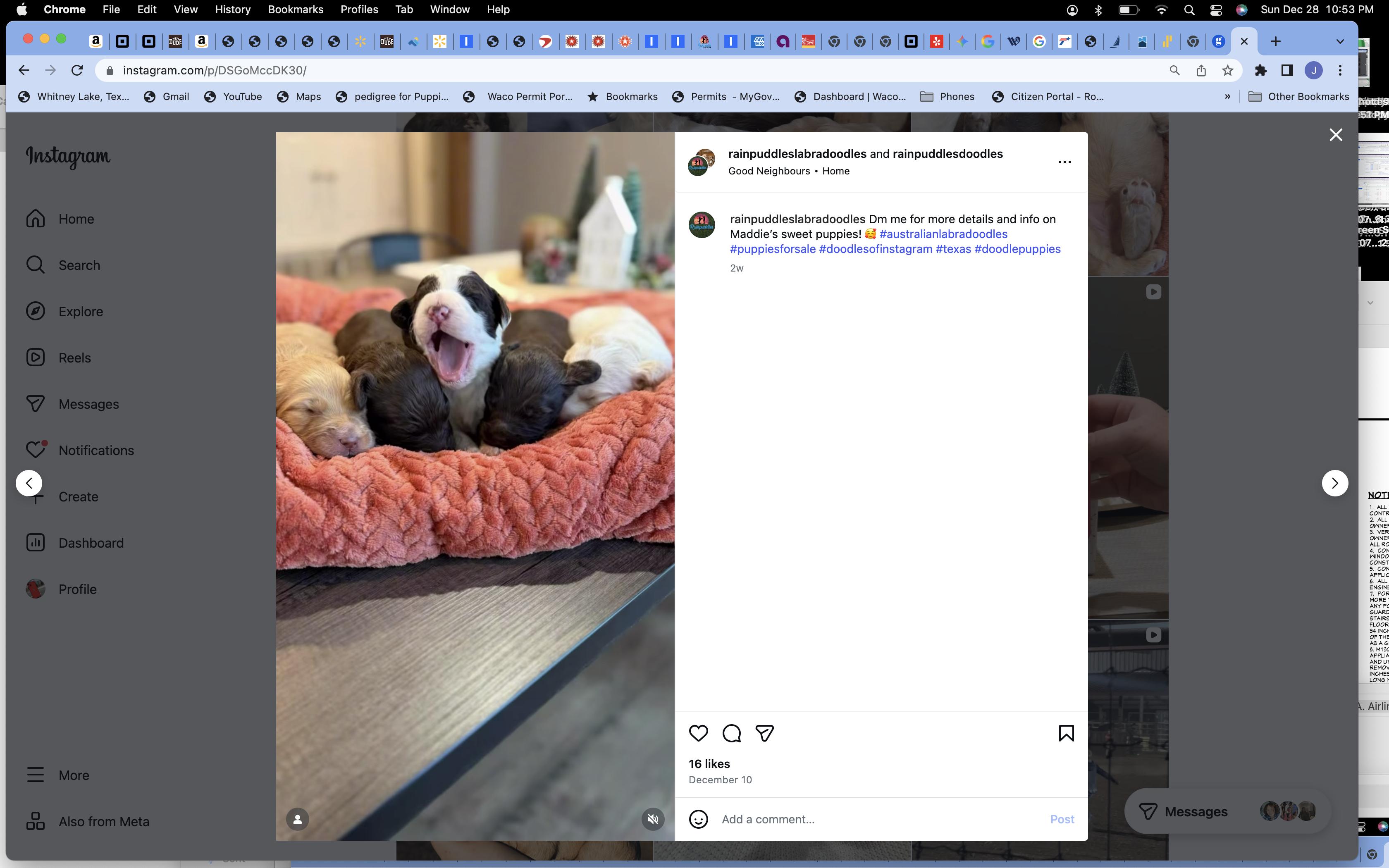The height and width of the screenshot is (868, 1389).
Task: Open Reels from the sidebar
Action: pyautogui.click(x=74, y=358)
